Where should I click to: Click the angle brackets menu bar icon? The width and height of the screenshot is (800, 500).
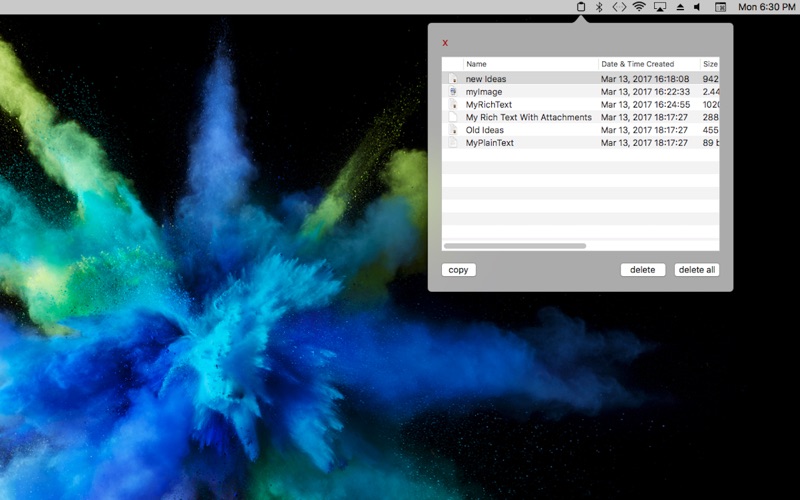point(619,7)
